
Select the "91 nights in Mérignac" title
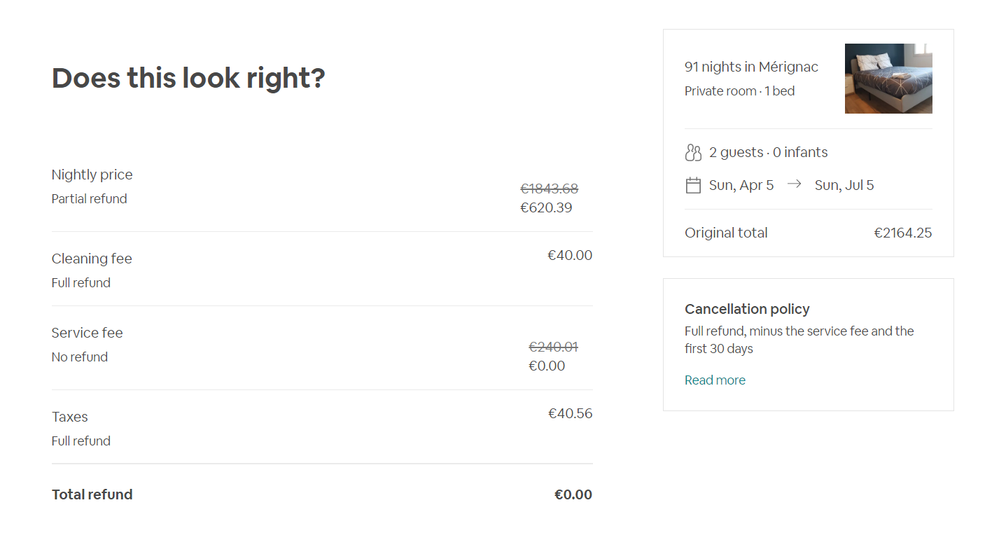[751, 67]
